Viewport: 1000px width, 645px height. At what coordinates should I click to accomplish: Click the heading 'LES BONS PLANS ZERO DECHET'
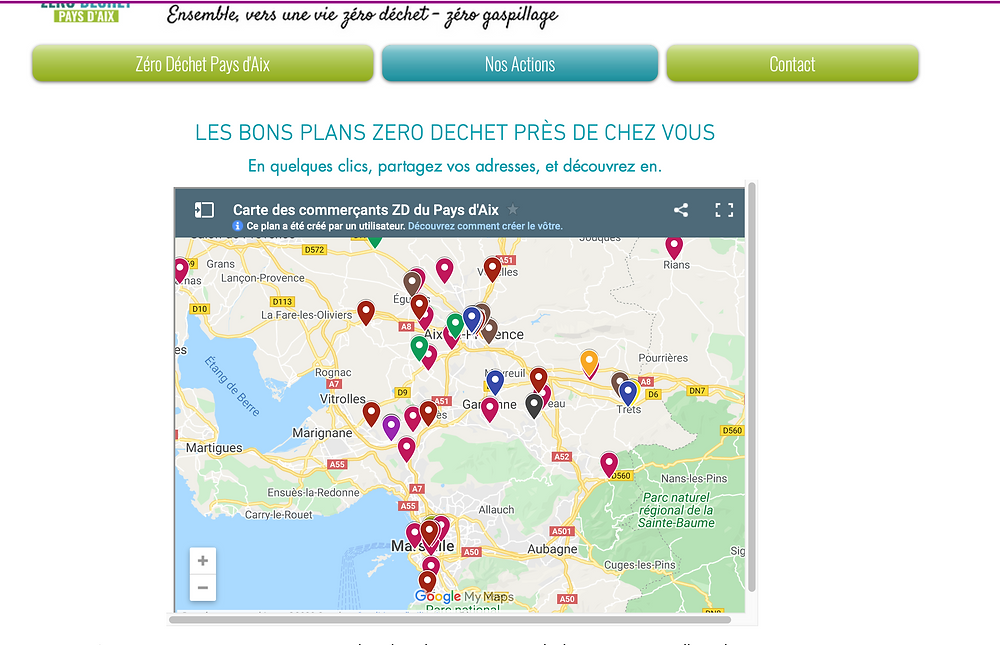pos(455,133)
